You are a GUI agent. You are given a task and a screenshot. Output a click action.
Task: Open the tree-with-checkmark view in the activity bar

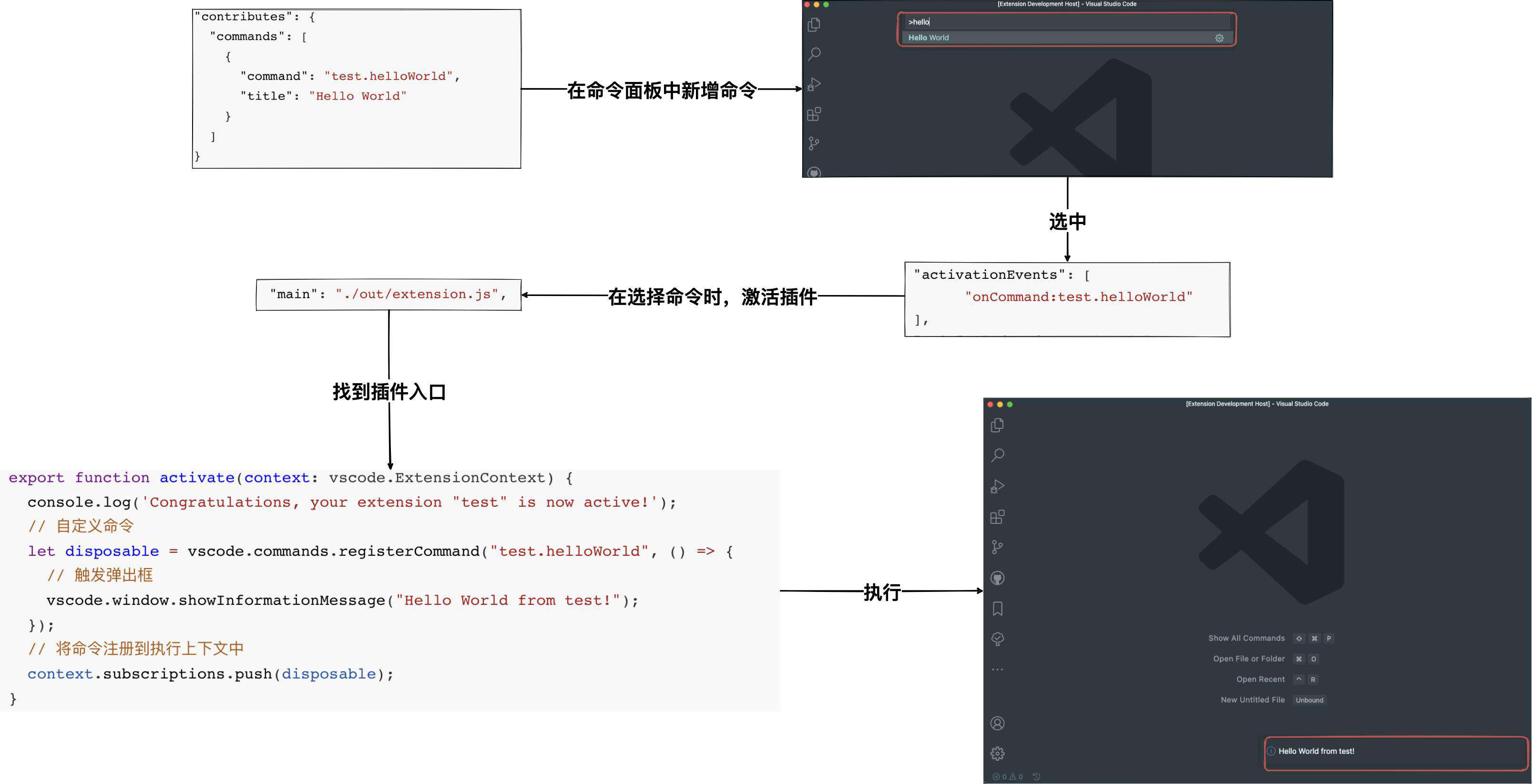click(x=997, y=639)
